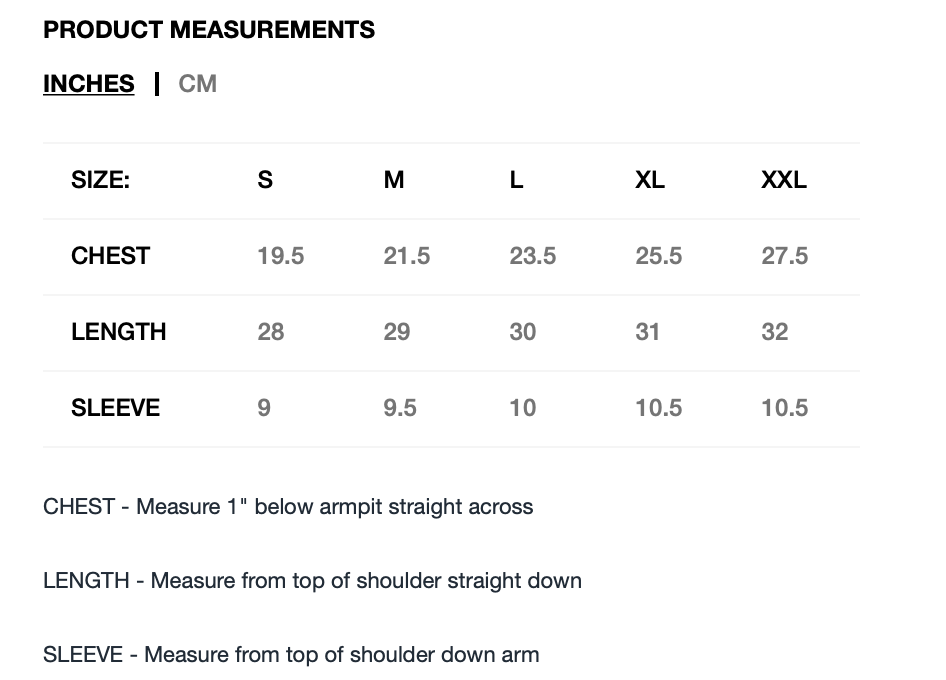Screen dimensions: 946x680
Task: Click the length value 31
Action: 648,332
